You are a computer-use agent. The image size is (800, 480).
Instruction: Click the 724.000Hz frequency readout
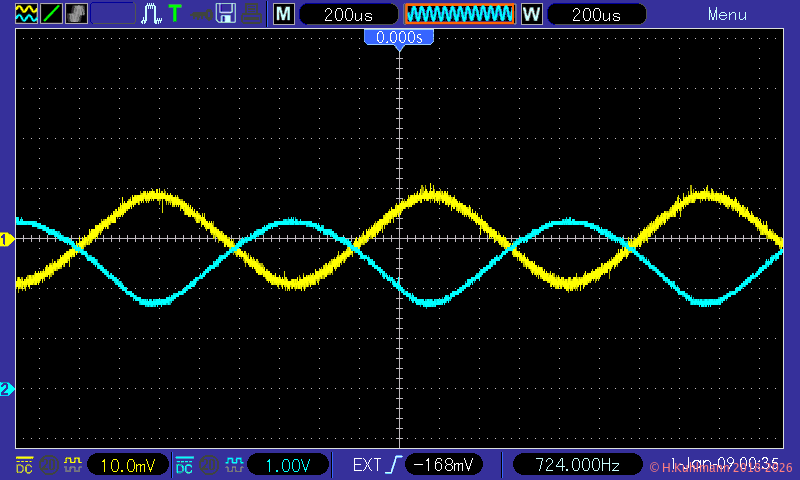(x=575, y=465)
